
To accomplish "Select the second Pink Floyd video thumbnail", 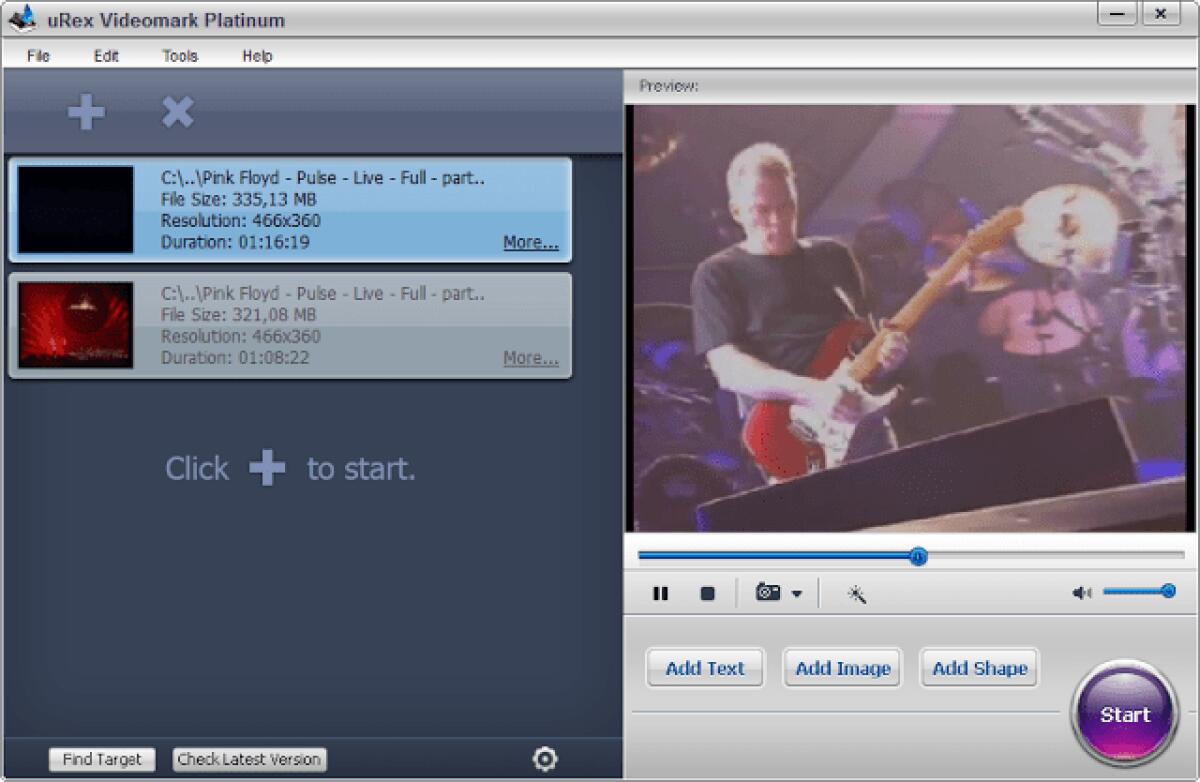I will tap(74, 326).
